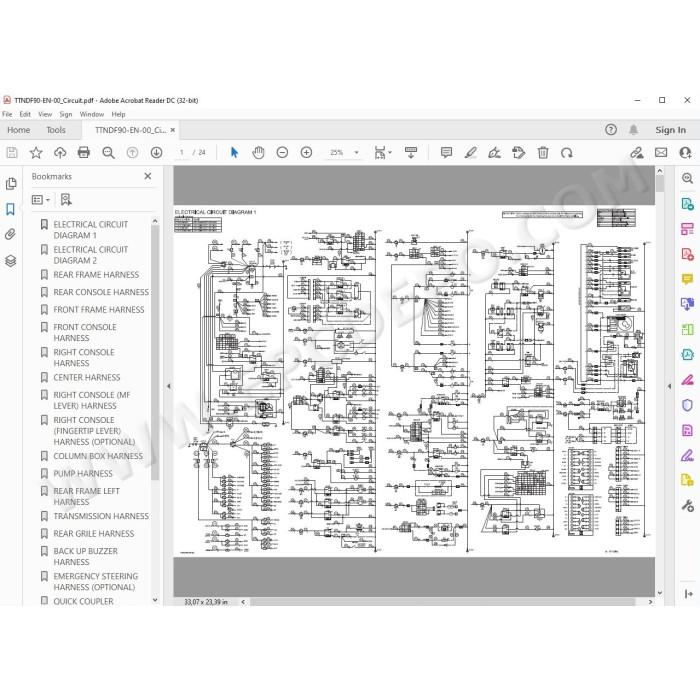Viewport: 700px width, 700px height.
Task: Open the sign document pen tool
Action: pos(494,153)
